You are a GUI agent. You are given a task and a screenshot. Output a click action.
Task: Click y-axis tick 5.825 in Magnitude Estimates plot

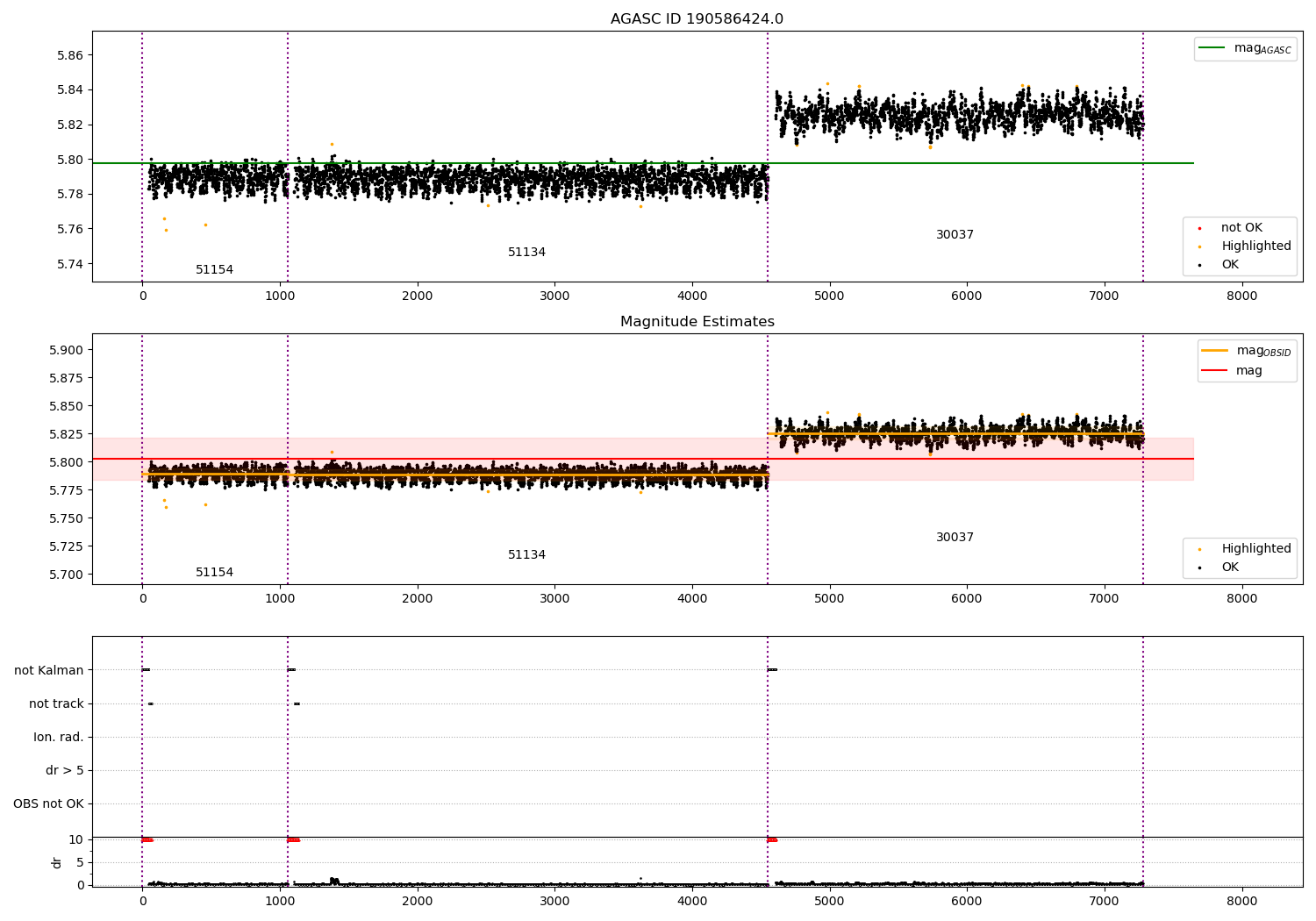click(x=67, y=435)
